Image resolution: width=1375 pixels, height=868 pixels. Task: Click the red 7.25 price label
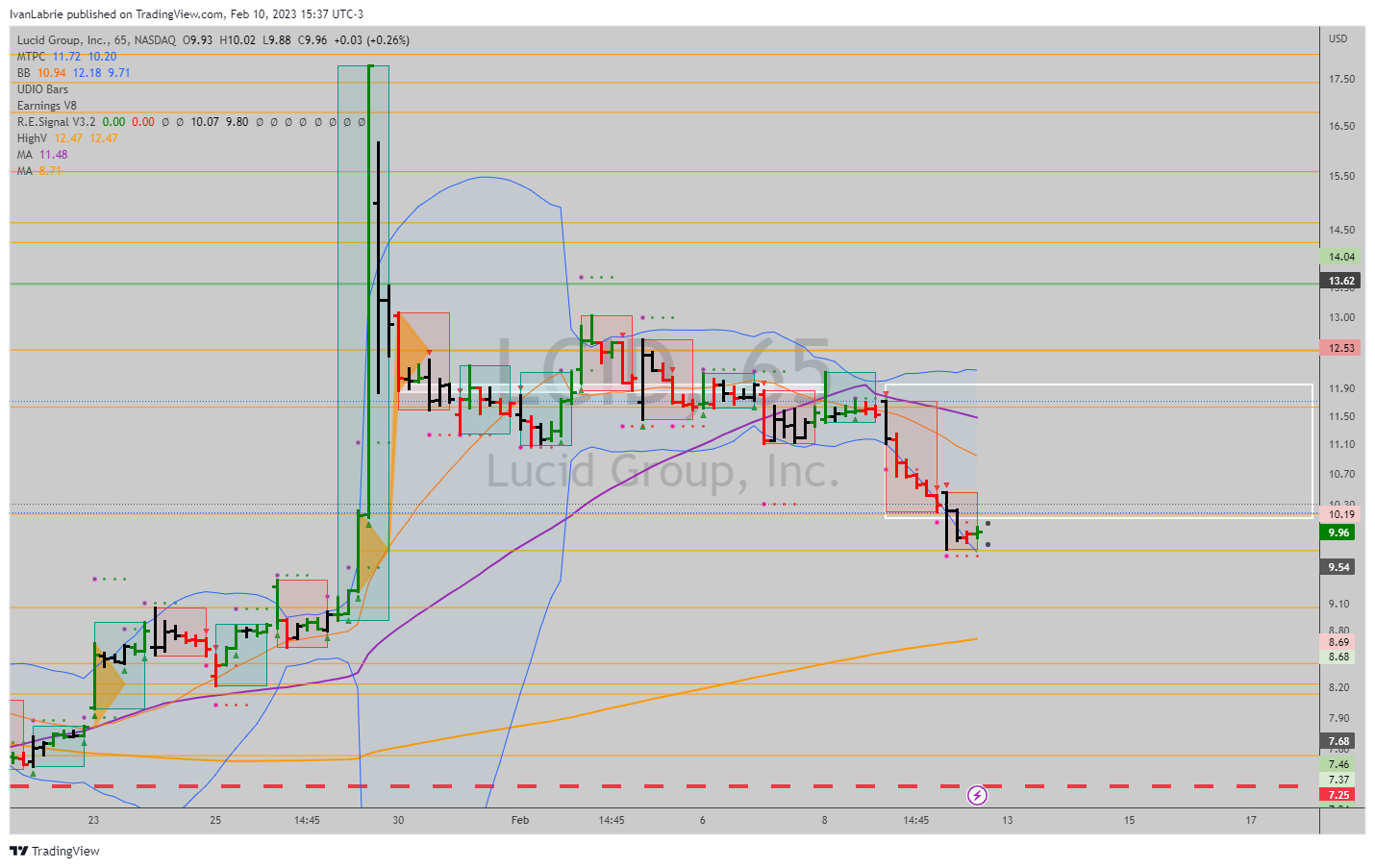pos(1338,795)
